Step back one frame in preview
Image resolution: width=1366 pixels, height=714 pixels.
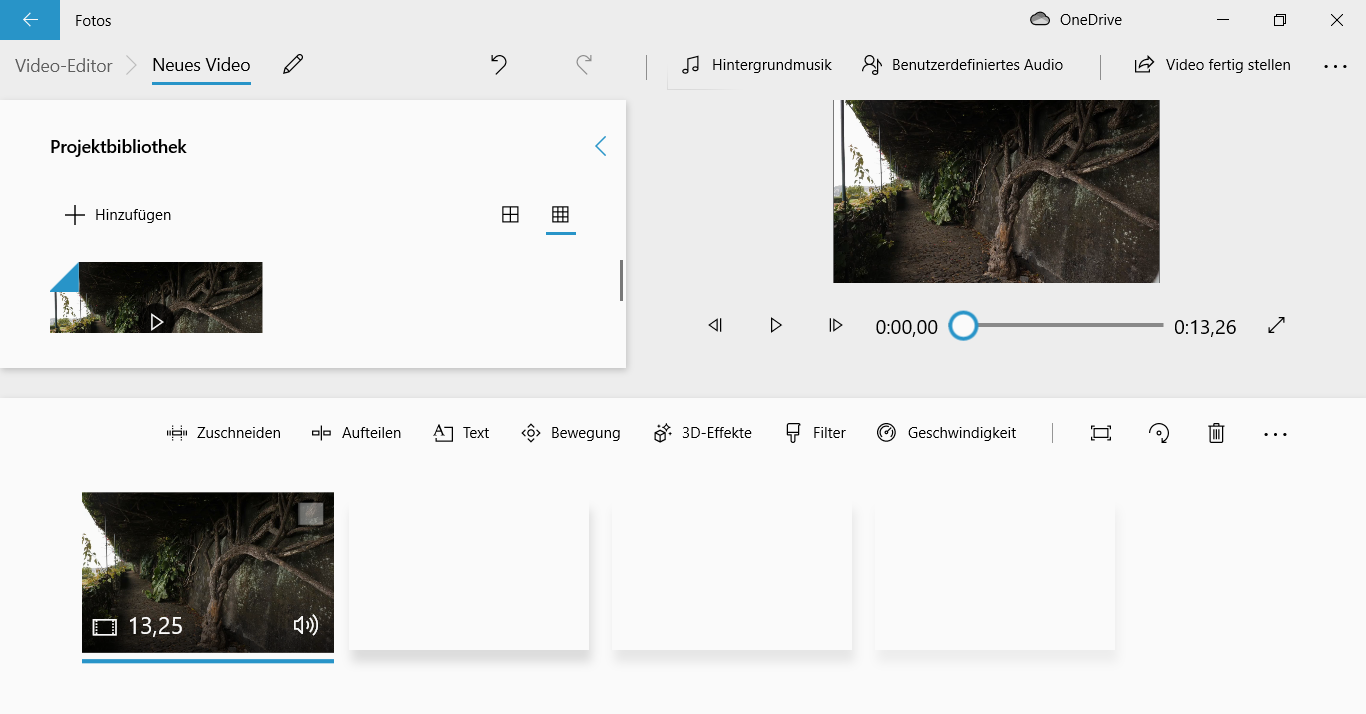pos(715,325)
